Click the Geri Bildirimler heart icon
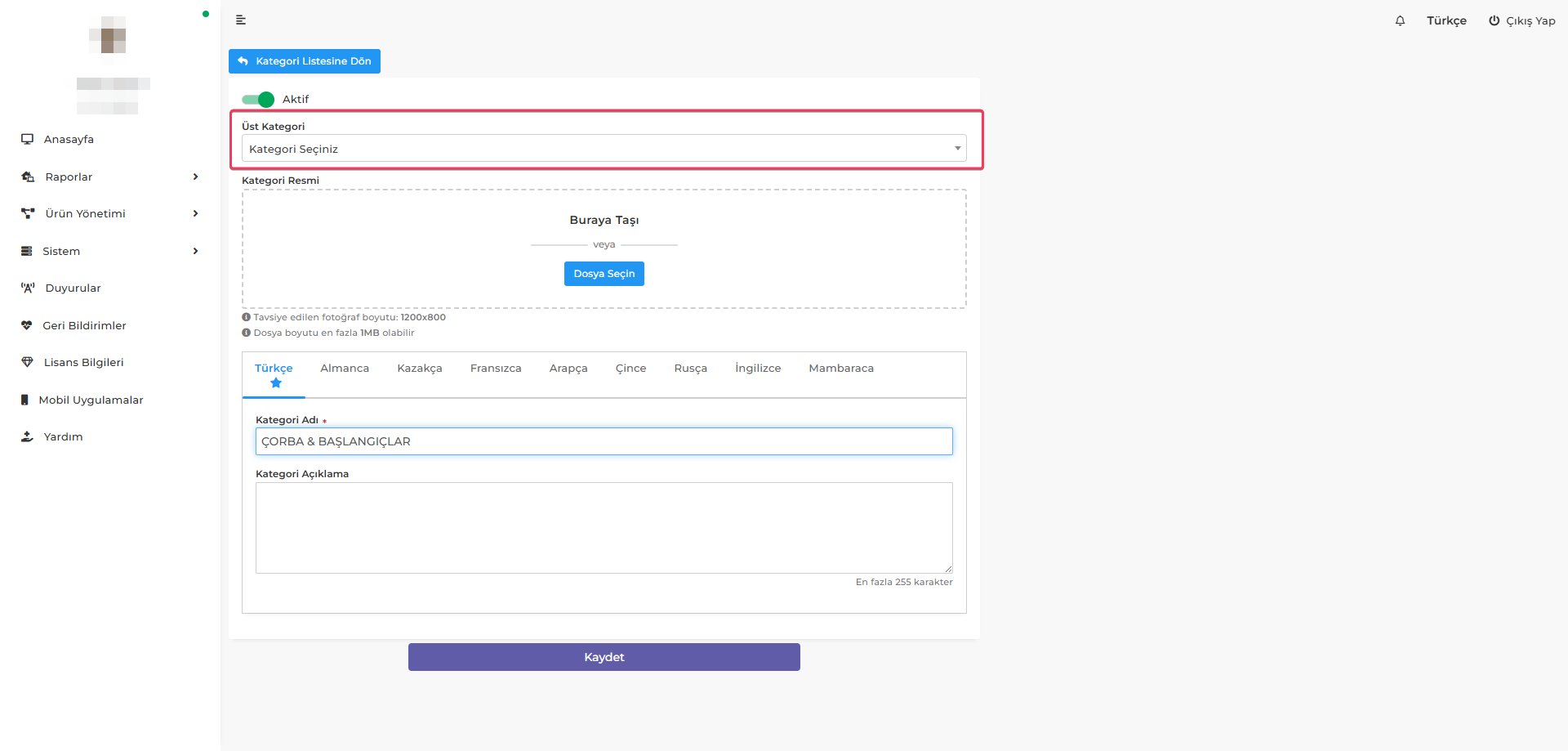 pyautogui.click(x=27, y=325)
